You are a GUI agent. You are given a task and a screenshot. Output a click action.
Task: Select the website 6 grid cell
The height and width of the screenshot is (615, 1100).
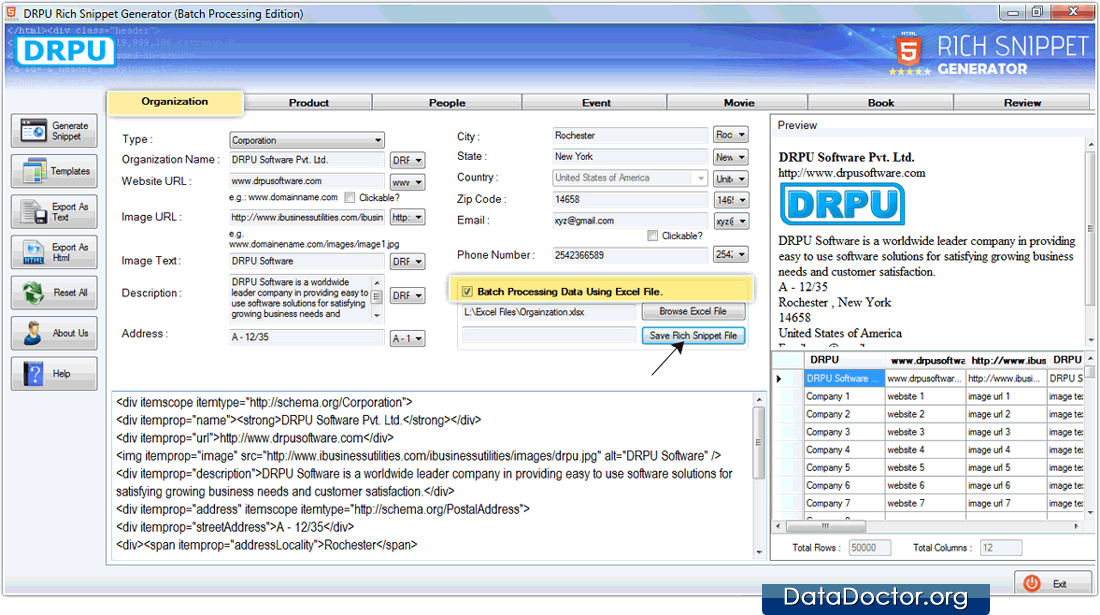[x=925, y=485]
